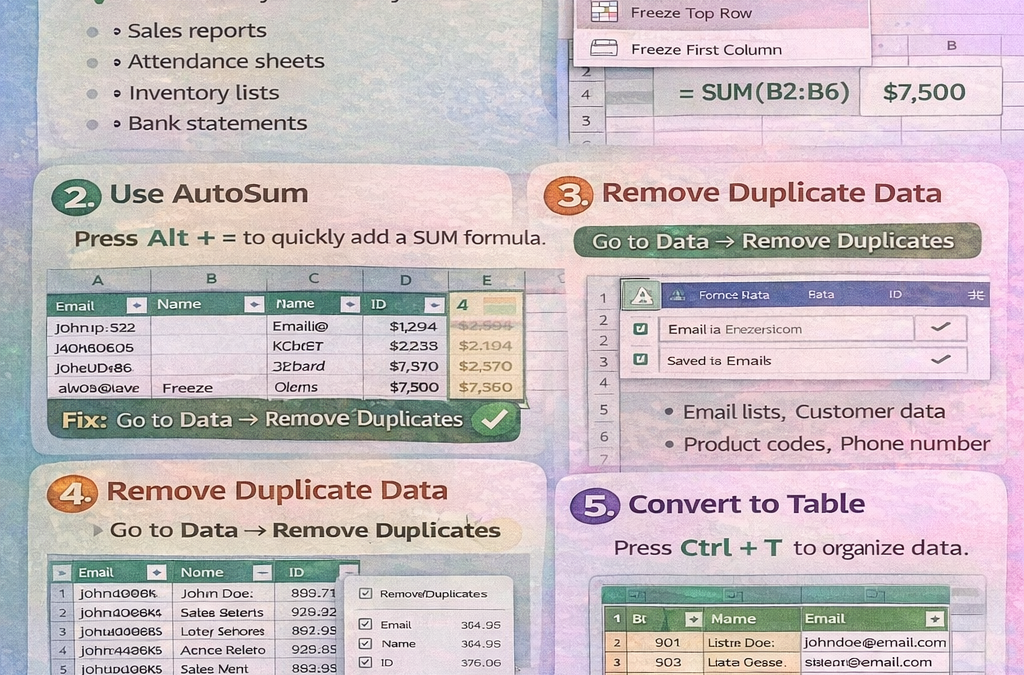Toggle the Name checkbox in Remove Duplicates dialog

tap(367, 643)
